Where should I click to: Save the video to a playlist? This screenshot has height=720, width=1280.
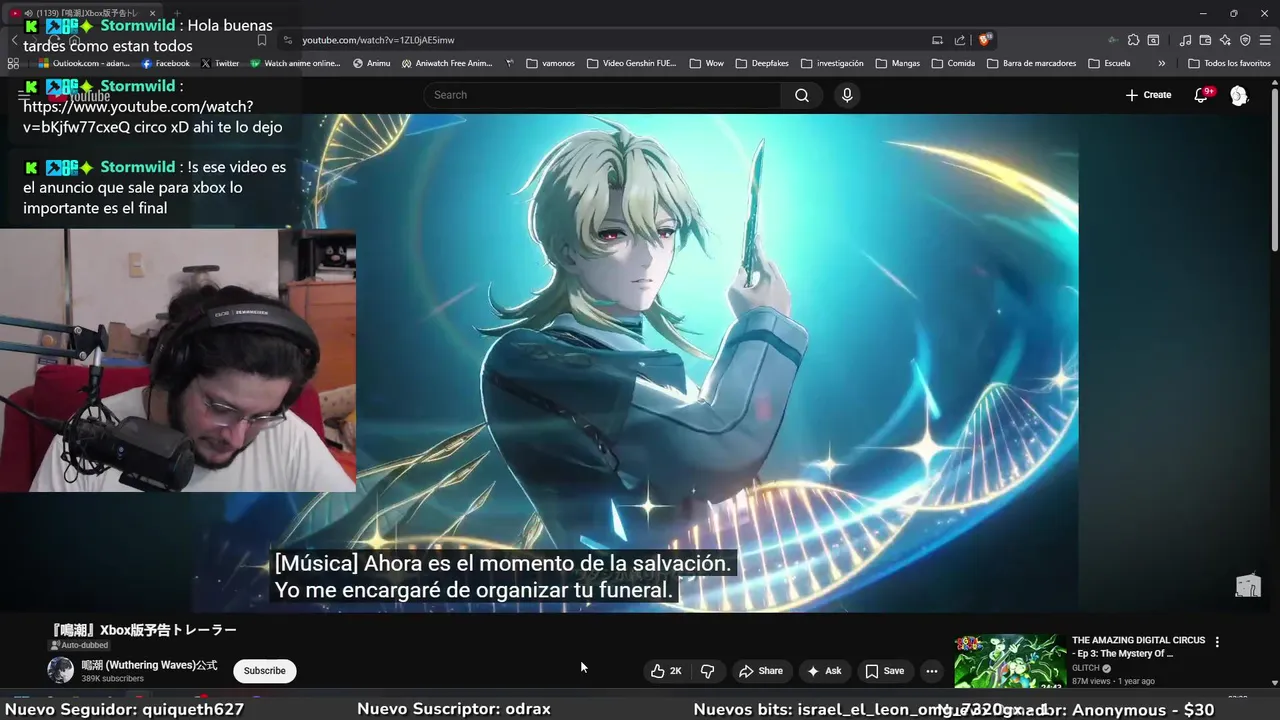click(884, 671)
